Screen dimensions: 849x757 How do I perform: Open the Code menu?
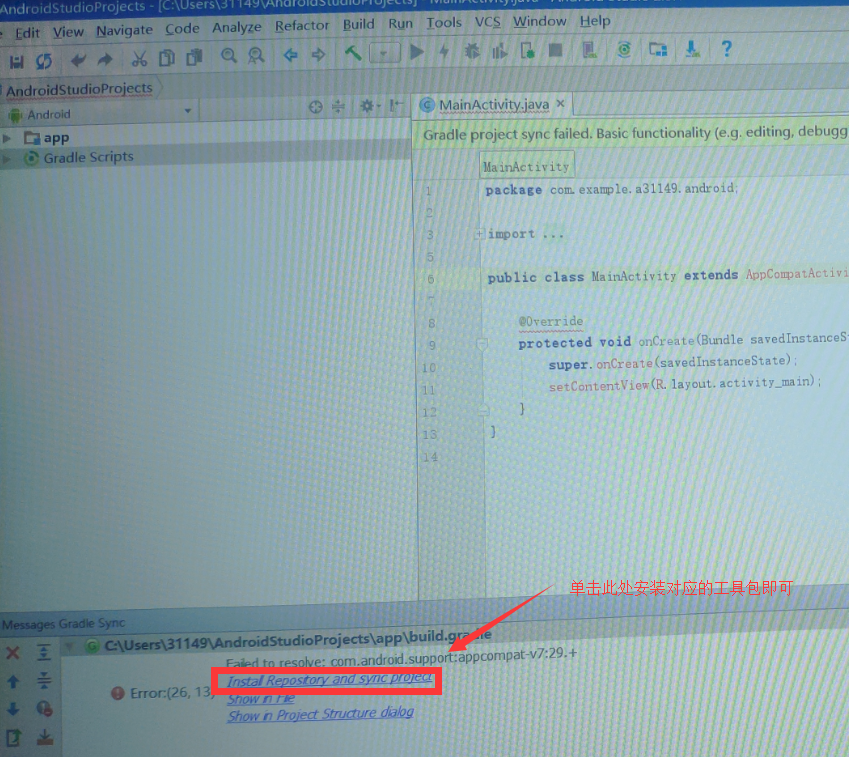[x=182, y=29]
